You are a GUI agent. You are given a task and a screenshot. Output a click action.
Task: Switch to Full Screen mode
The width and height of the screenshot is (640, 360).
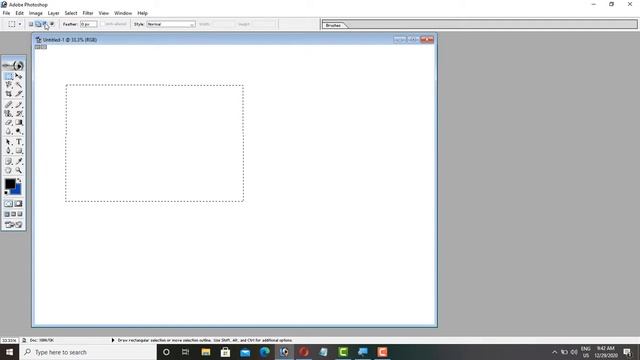pyautogui.click(x=20, y=214)
